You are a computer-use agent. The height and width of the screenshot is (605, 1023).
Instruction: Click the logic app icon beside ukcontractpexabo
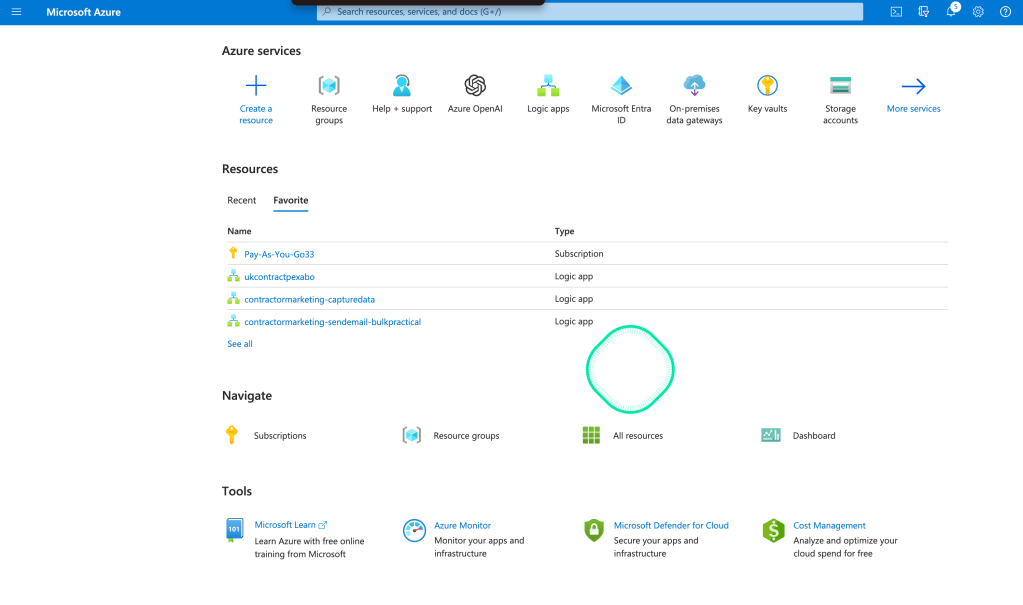[x=233, y=276]
